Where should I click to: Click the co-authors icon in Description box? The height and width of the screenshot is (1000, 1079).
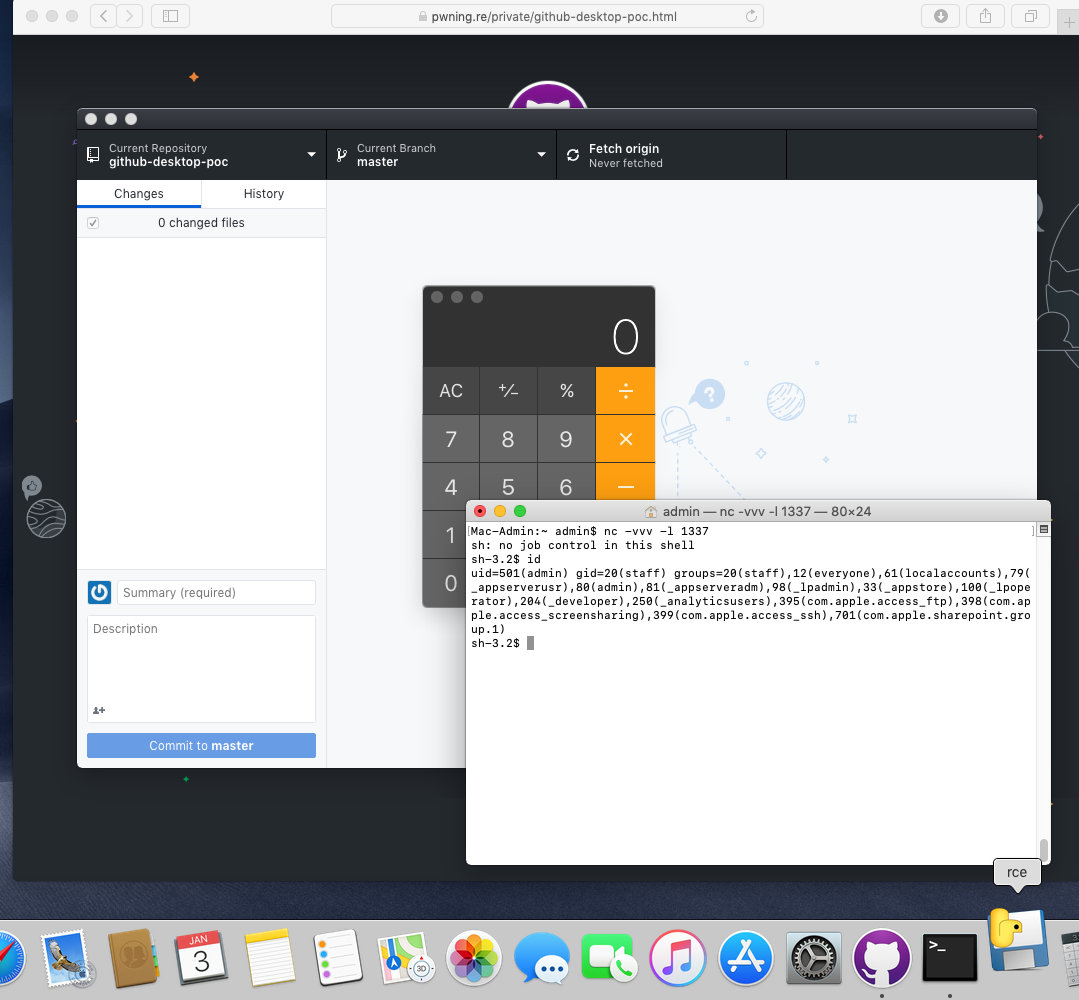tap(99, 710)
